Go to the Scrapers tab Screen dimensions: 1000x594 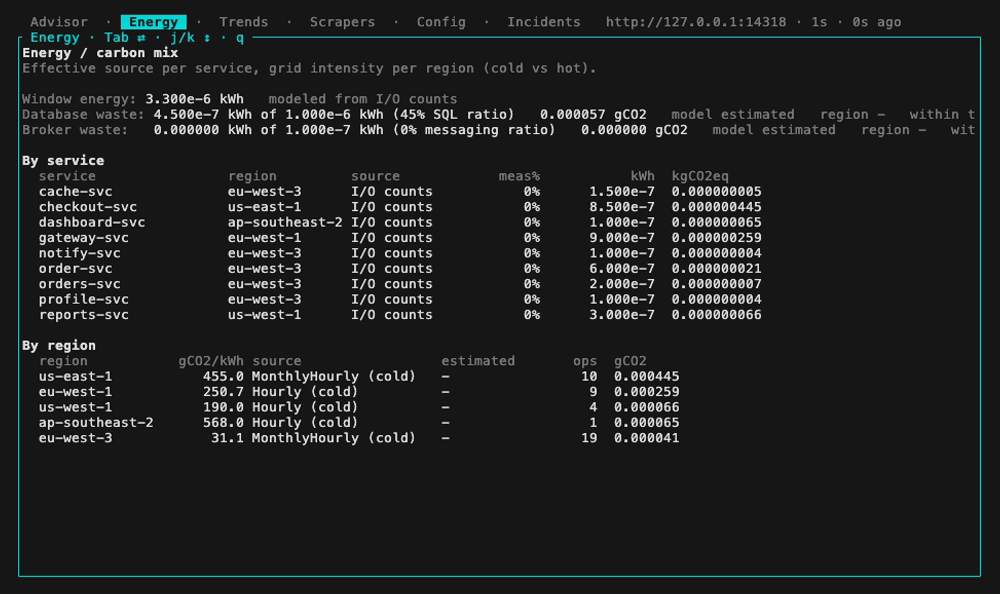click(x=342, y=22)
